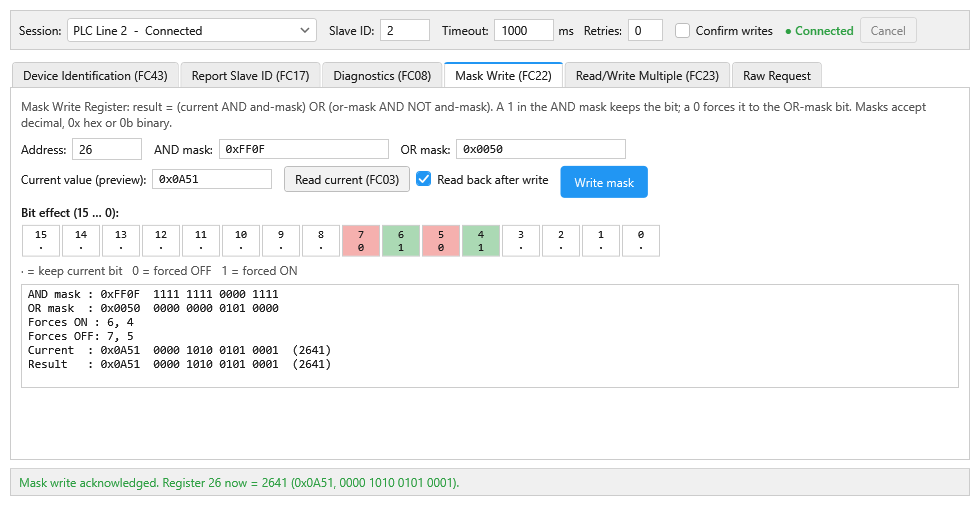Click green bit 6 forced ON cell

click(x=401, y=241)
